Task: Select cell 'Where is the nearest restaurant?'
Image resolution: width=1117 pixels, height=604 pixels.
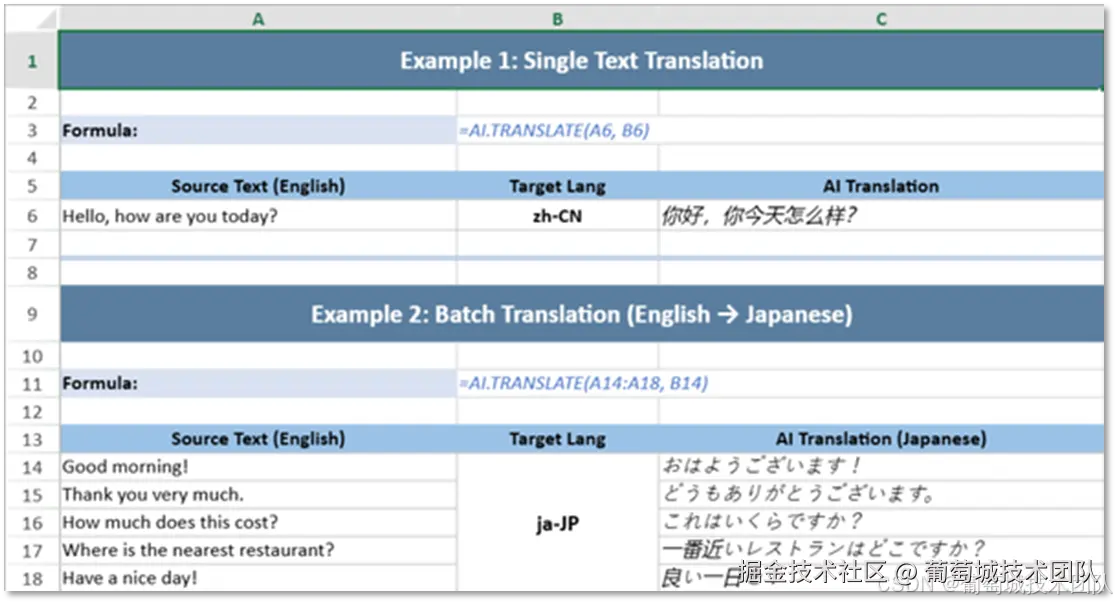Action: click(258, 551)
